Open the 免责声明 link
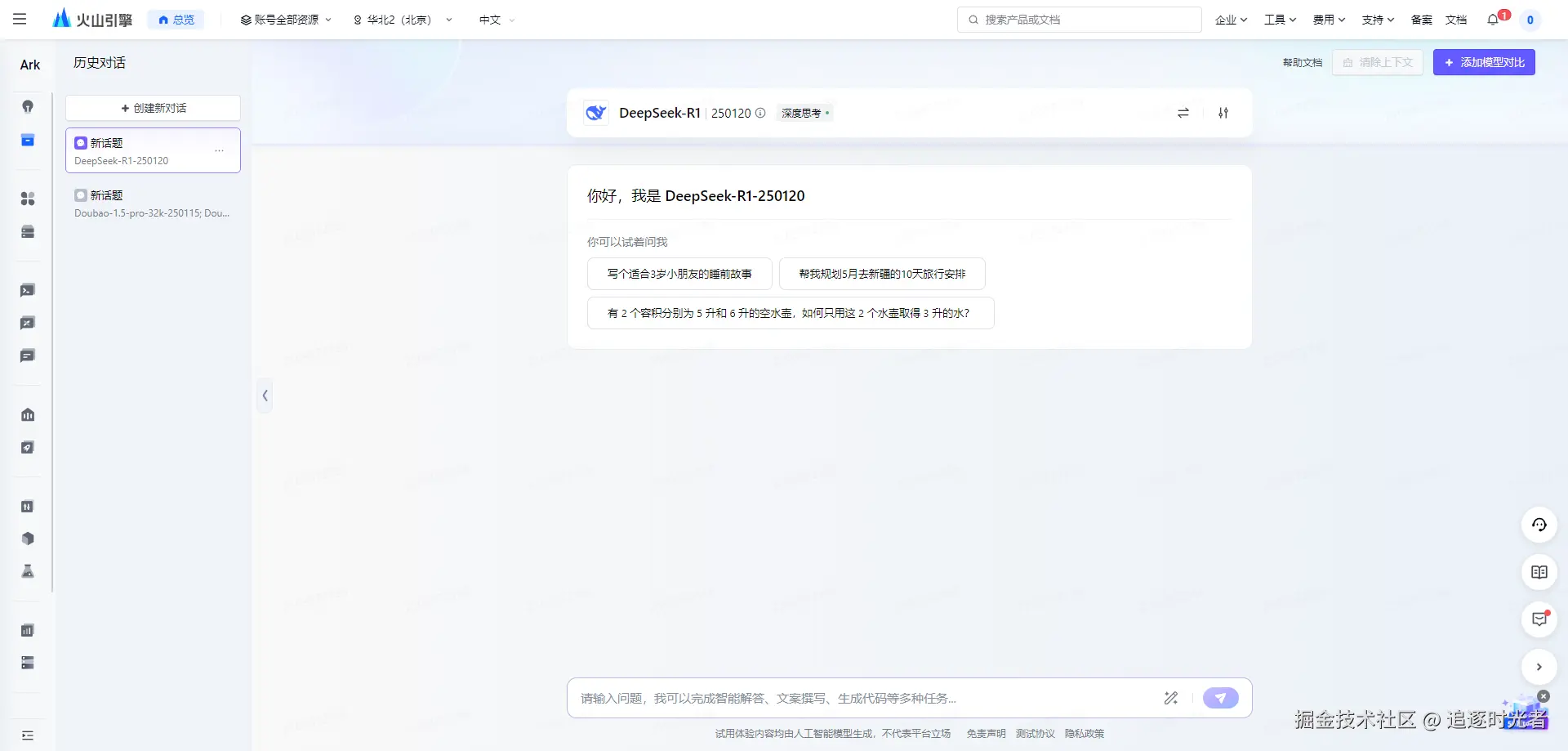Image resolution: width=1568 pixels, height=751 pixels. click(x=987, y=733)
